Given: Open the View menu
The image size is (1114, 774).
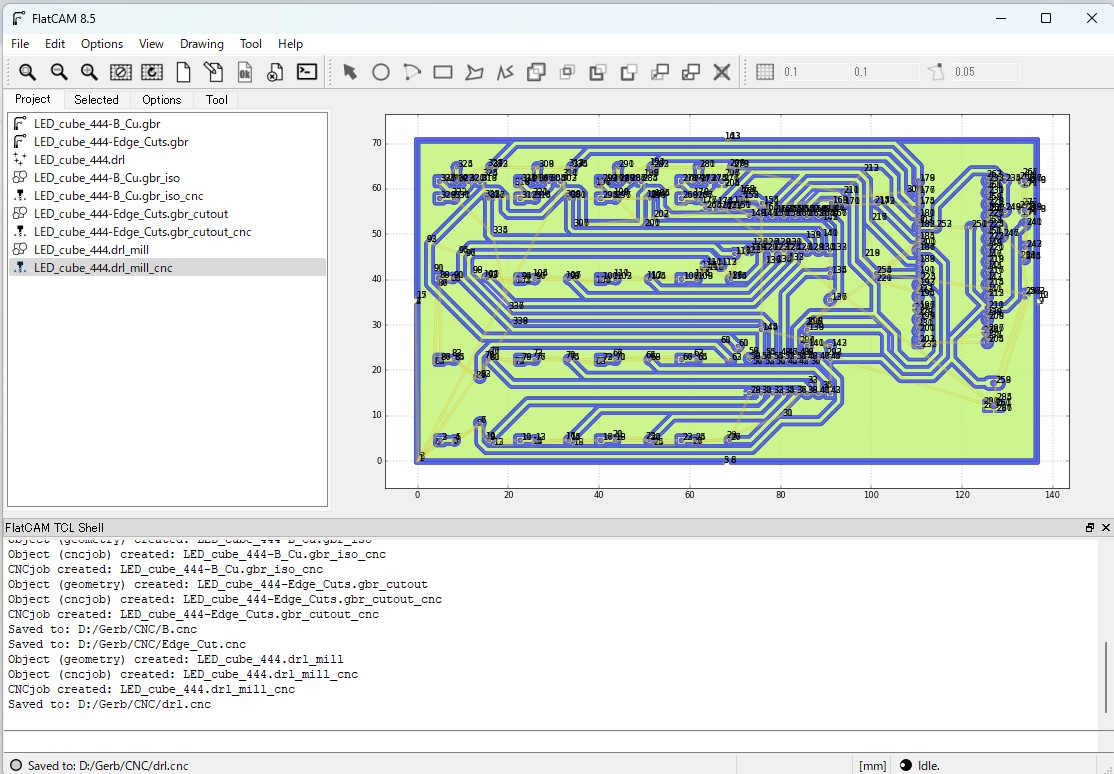Looking at the screenshot, I should click(x=151, y=43).
